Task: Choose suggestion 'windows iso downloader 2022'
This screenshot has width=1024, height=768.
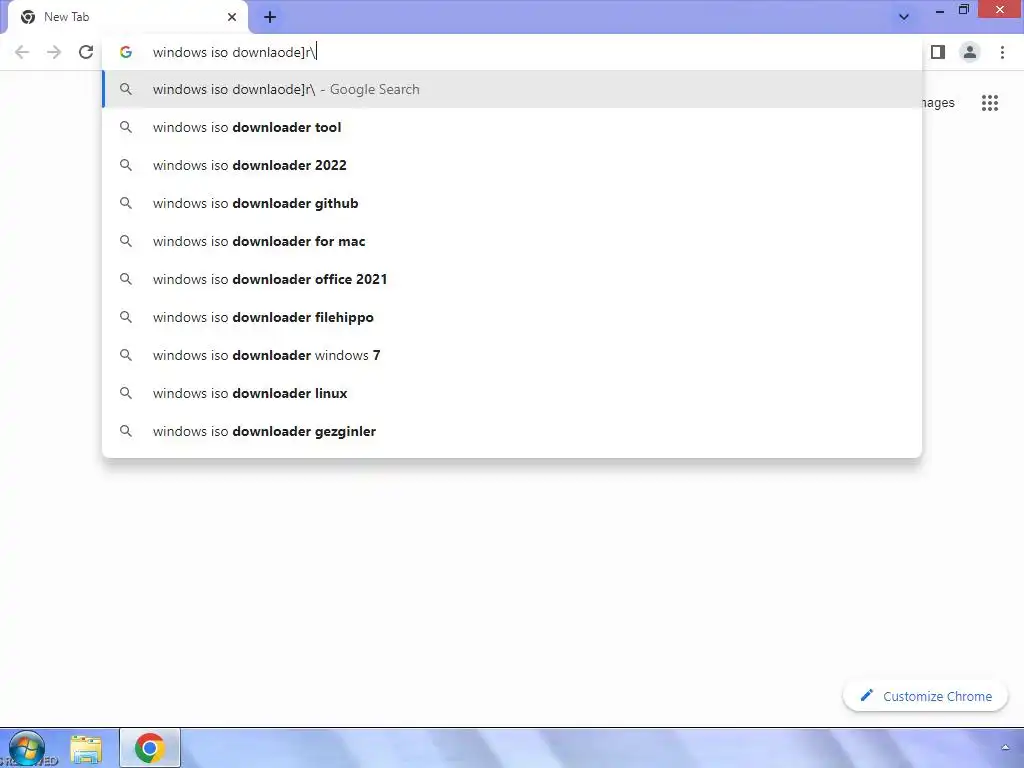Action: pyautogui.click(x=512, y=165)
